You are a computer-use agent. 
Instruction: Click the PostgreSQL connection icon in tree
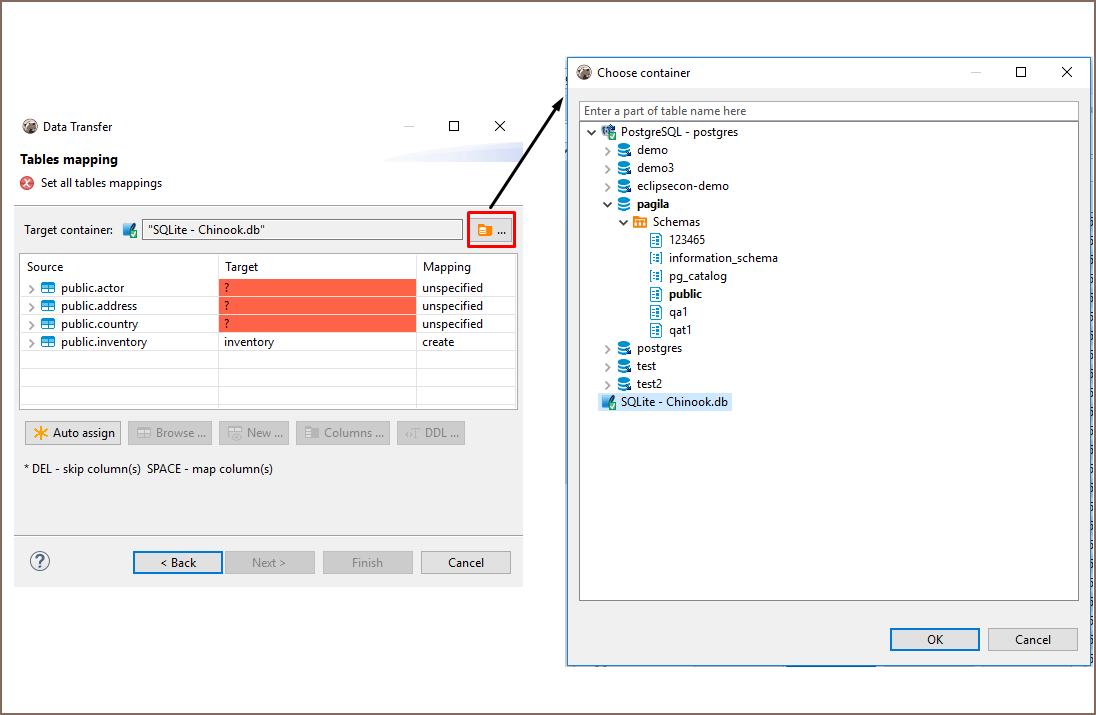tap(608, 132)
